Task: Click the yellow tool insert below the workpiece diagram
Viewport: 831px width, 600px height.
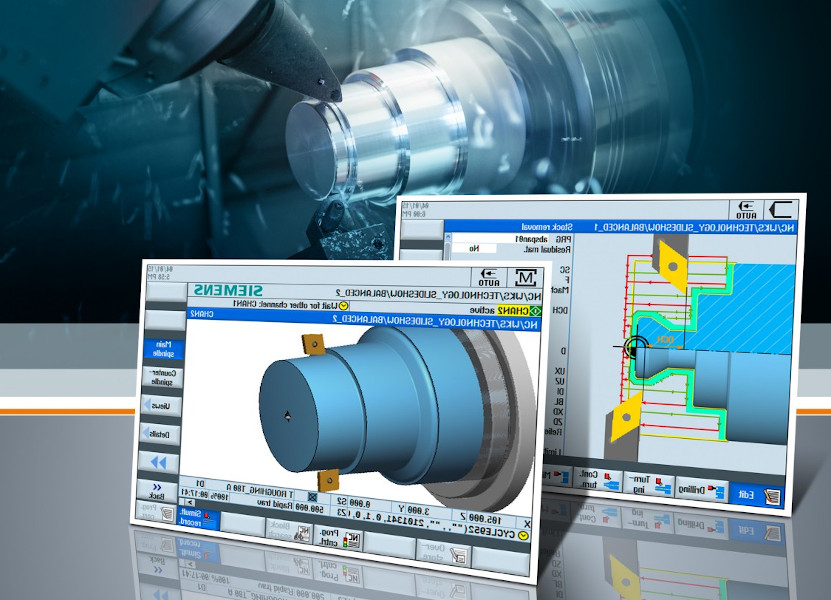Action: coord(626,417)
